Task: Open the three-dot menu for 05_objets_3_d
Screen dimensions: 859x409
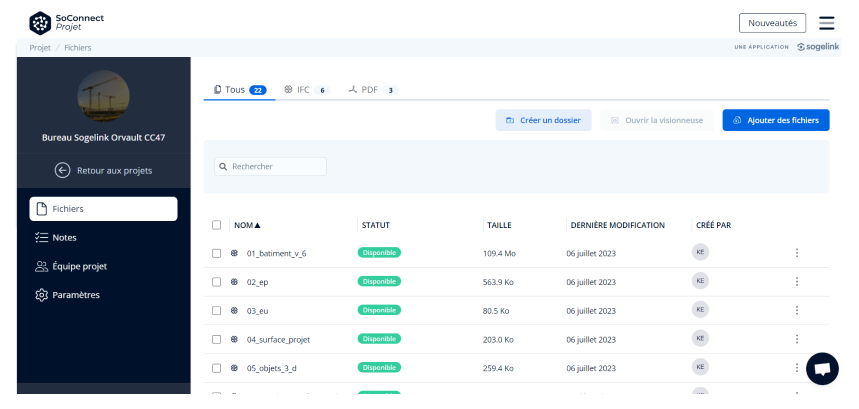Action: click(x=797, y=367)
